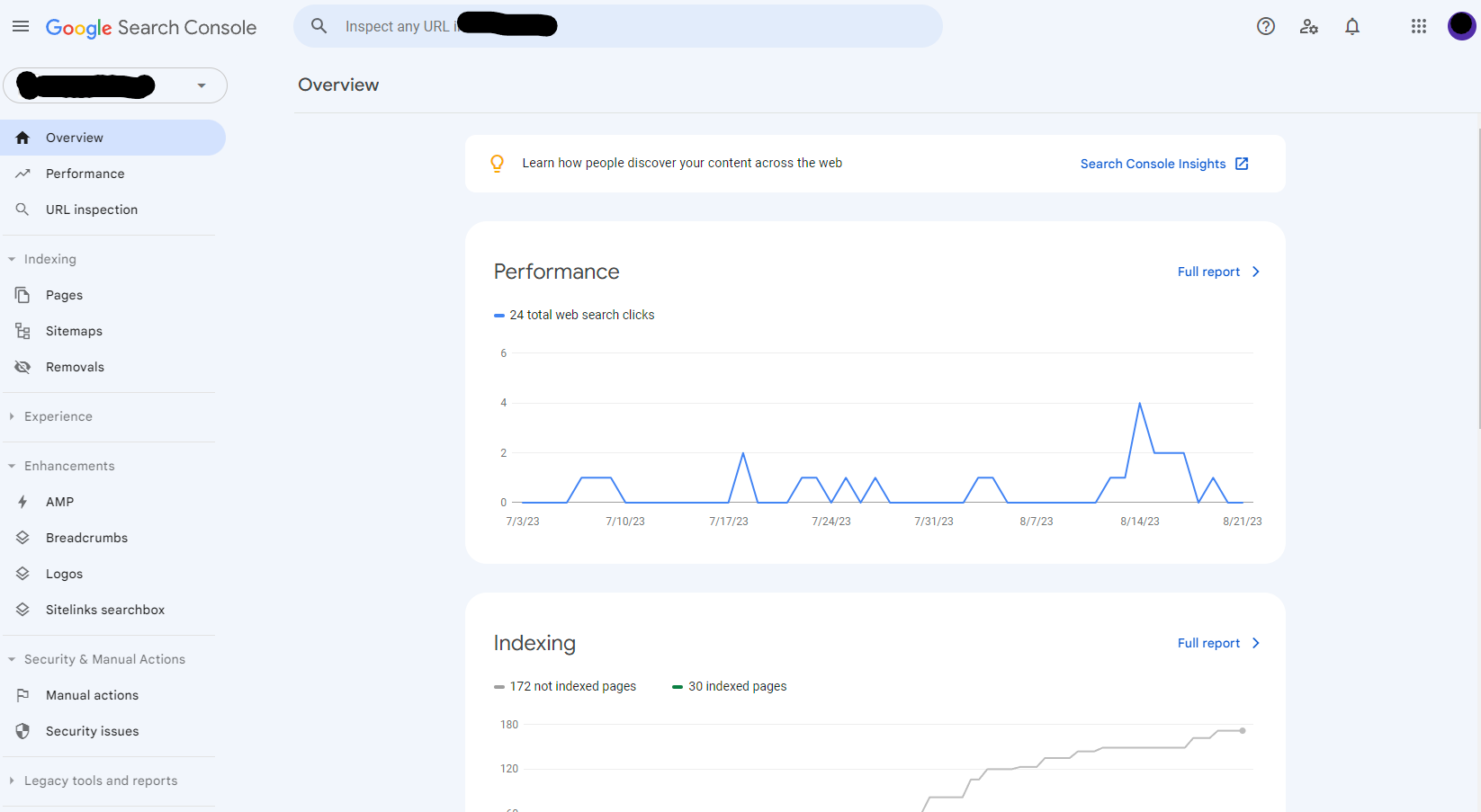The height and width of the screenshot is (812, 1481).
Task: Open the Help icon
Action: tap(1266, 26)
